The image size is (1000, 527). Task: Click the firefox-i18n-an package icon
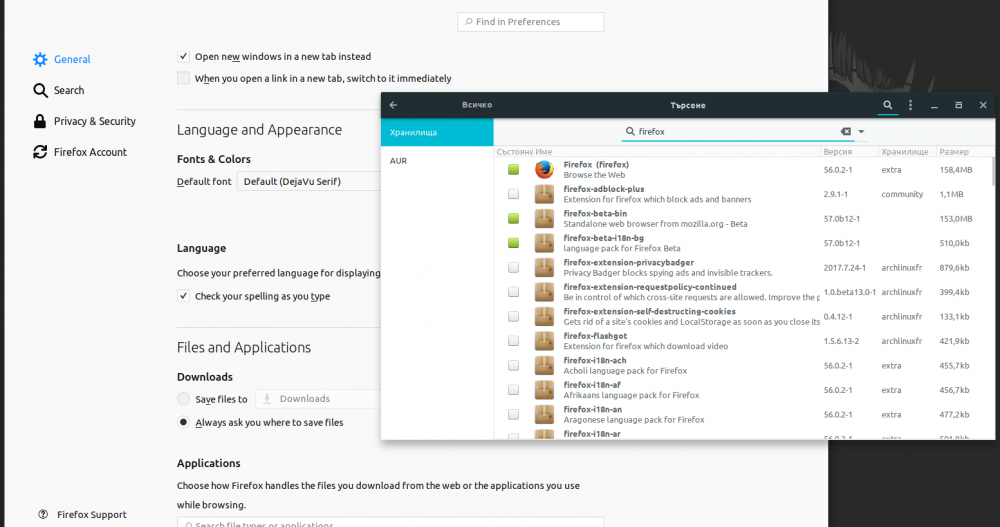pyautogui.click(x=544, y=414)
